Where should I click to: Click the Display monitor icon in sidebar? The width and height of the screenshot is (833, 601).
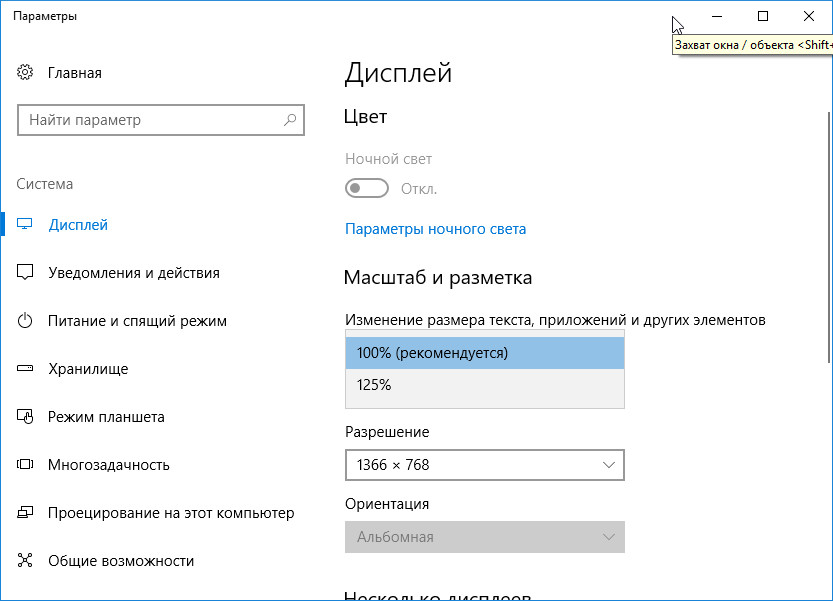pyautogui.click(x=24, y=224)
